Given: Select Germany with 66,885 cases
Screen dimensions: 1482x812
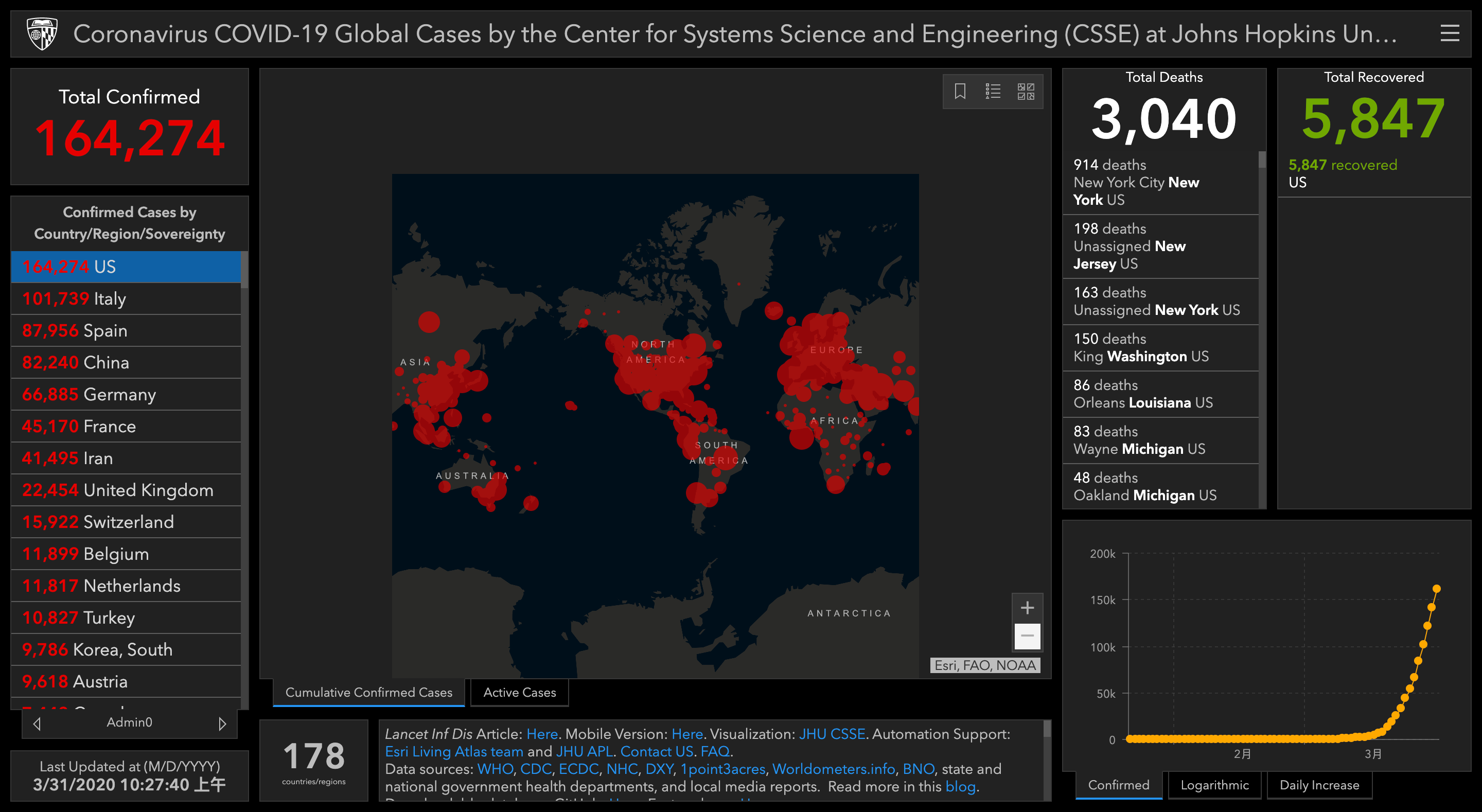Looking at the screenshot, I should (126, 394).
